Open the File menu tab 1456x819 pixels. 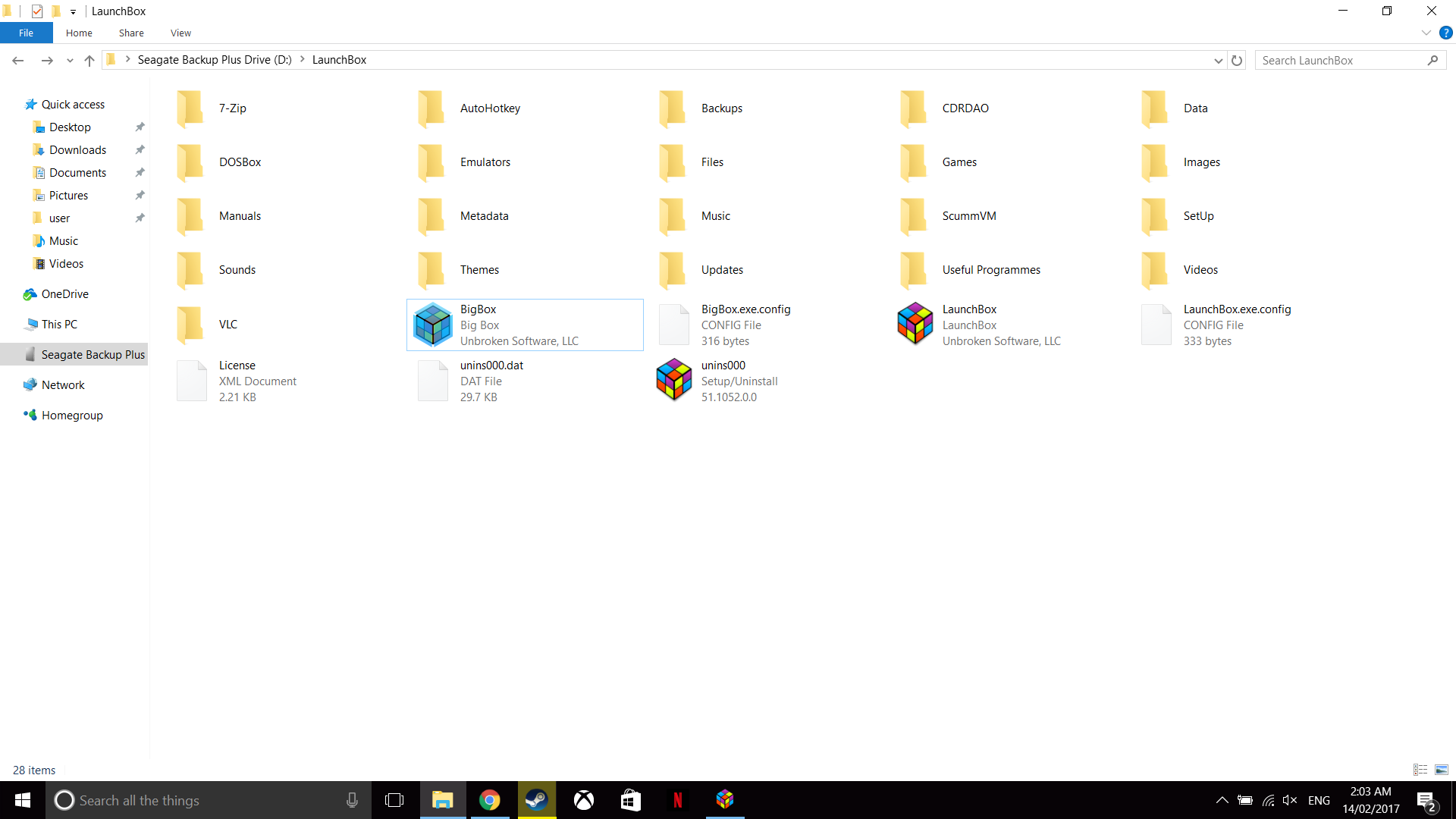click(26, 33)
